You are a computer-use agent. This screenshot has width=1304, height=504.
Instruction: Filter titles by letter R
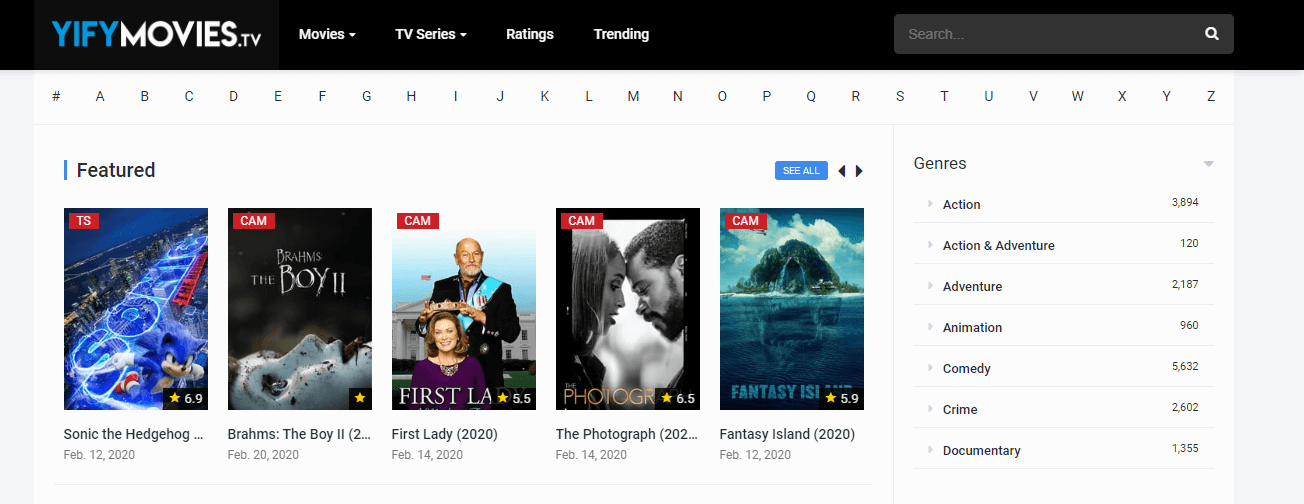856,97
